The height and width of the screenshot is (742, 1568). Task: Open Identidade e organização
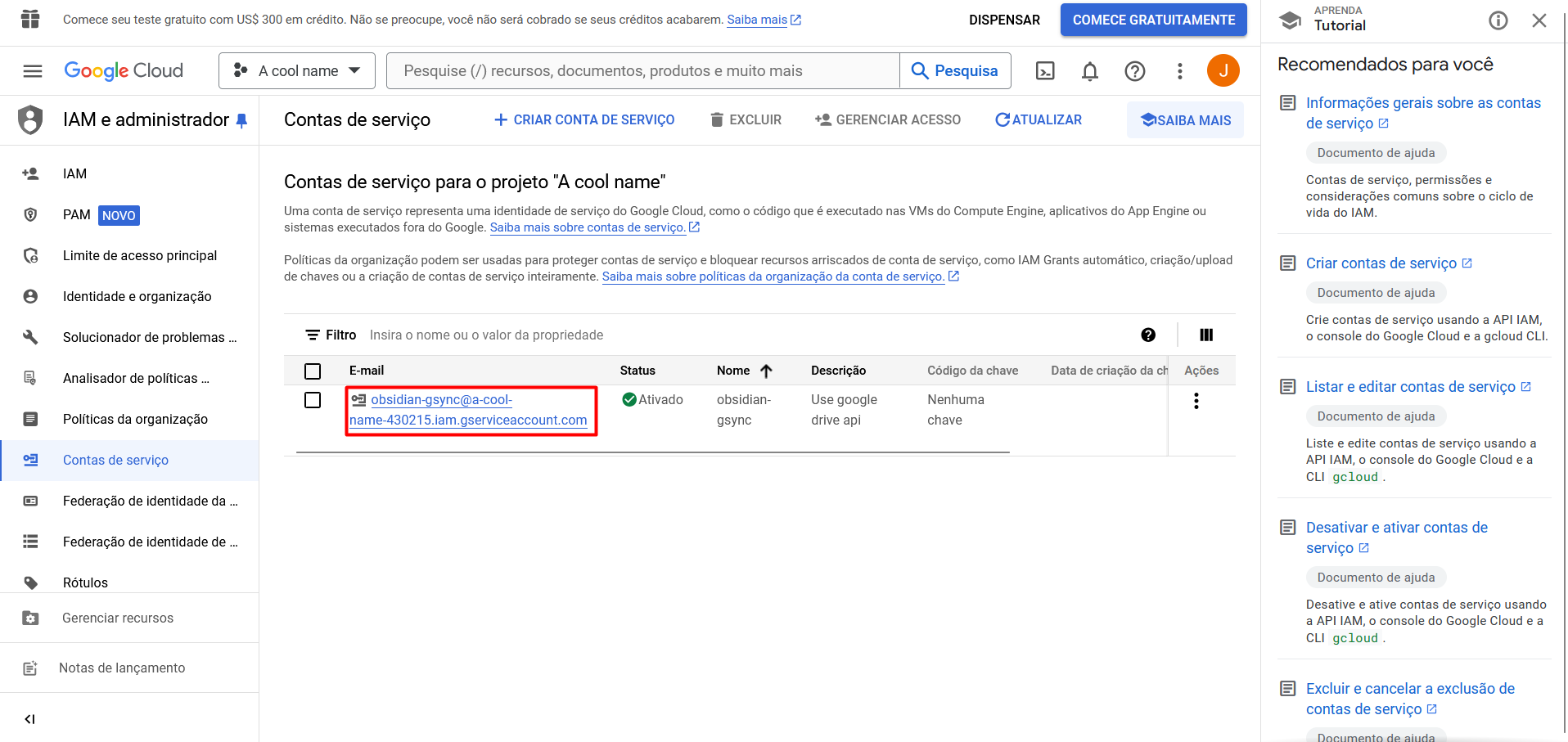[x=129, y=296]
